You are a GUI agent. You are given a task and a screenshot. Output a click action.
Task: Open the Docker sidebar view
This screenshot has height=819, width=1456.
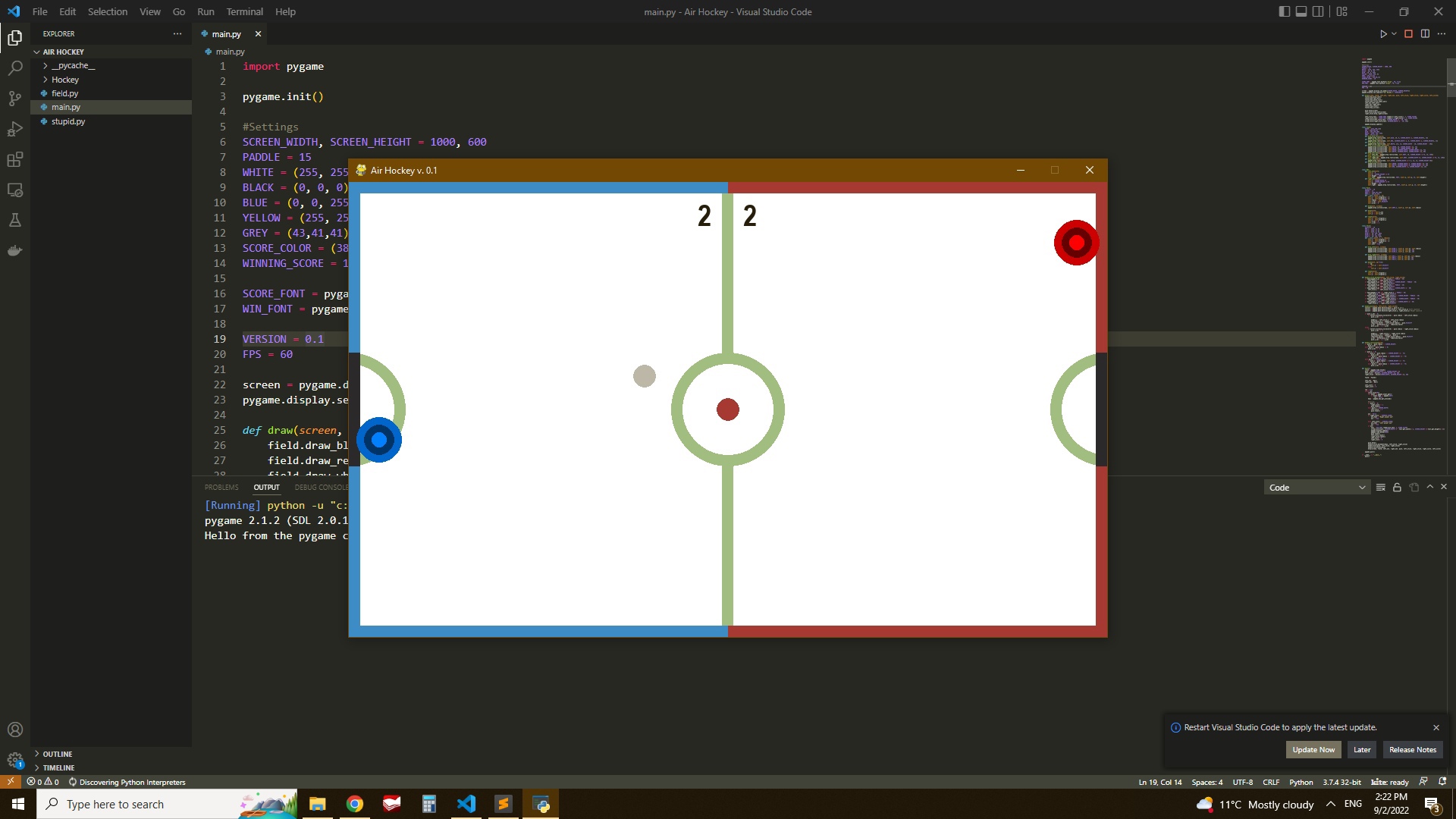pyautogui.click(x=15, y=250)
